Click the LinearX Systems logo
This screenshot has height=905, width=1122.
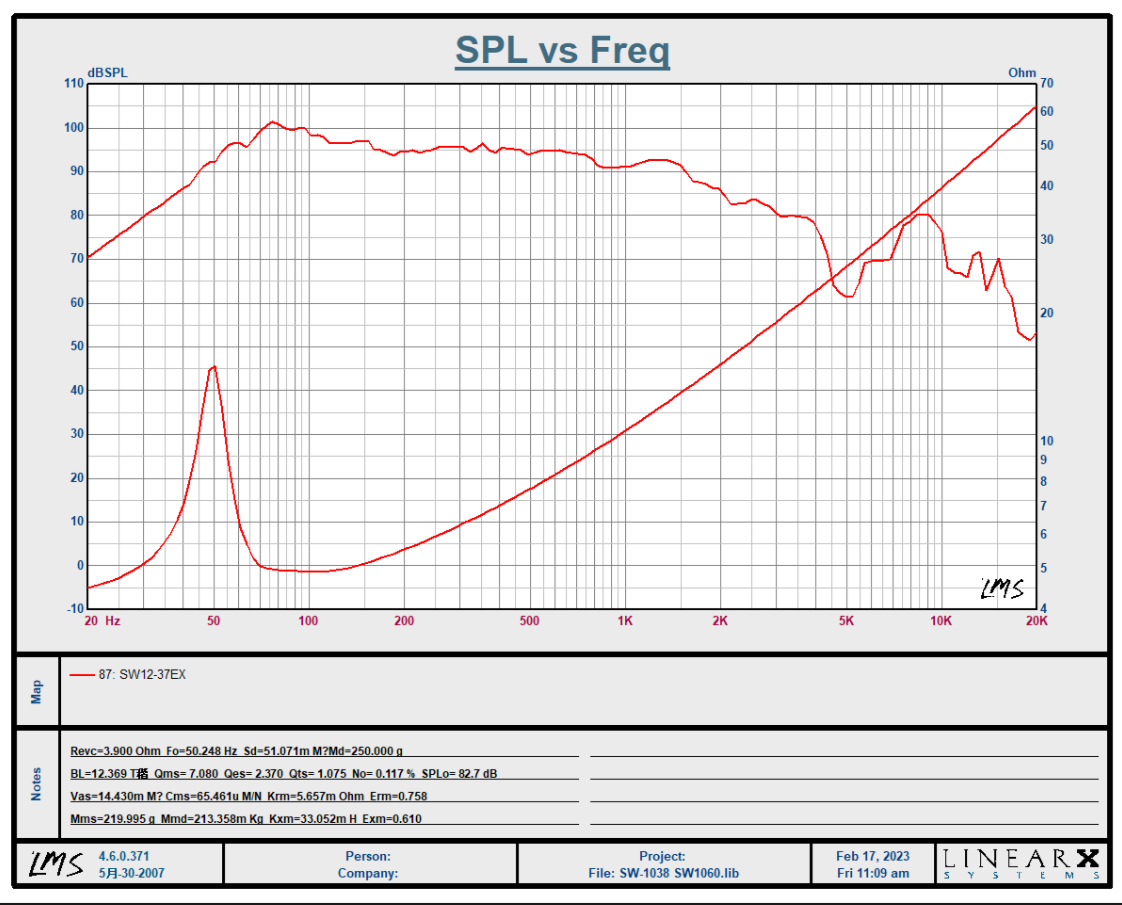tap(1021, 864)
